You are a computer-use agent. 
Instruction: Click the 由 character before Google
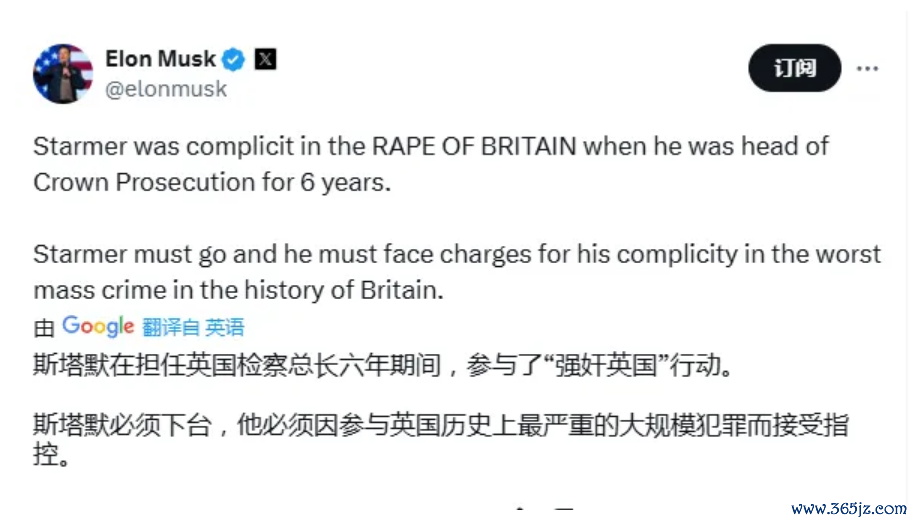click(44, 328)
